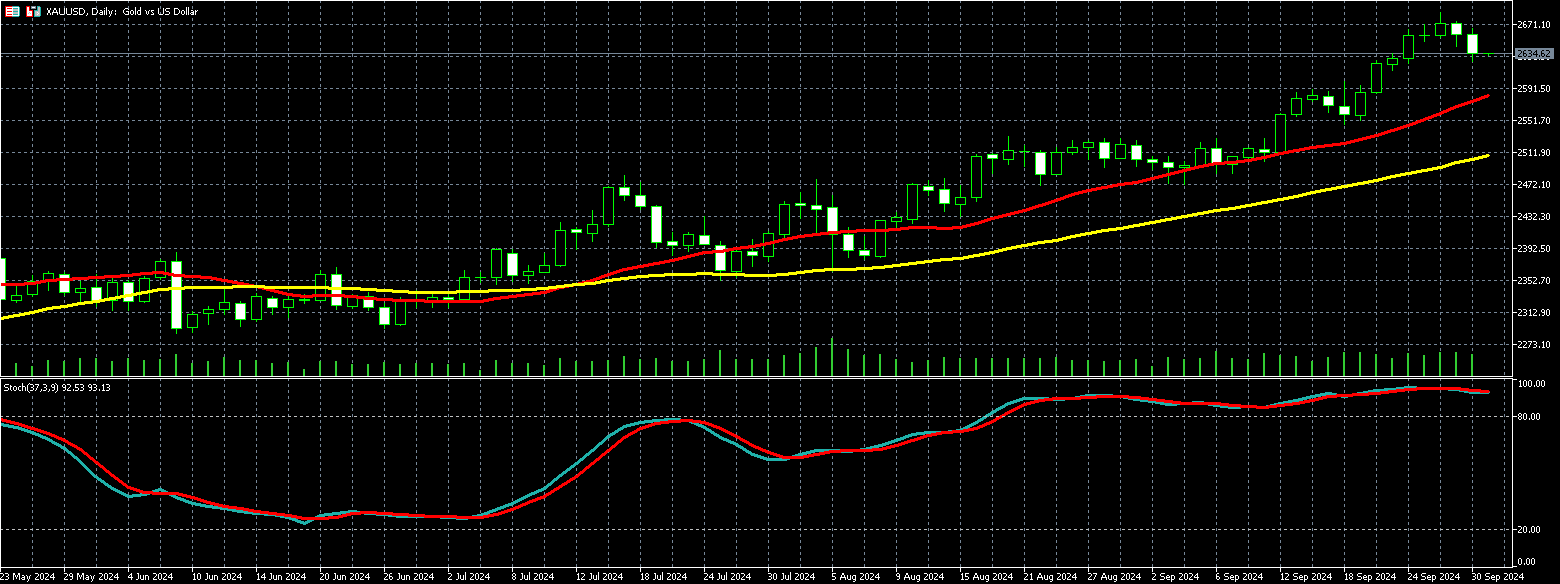Click the 100.00 label on stochastic scale

(x=1532, y=384)
